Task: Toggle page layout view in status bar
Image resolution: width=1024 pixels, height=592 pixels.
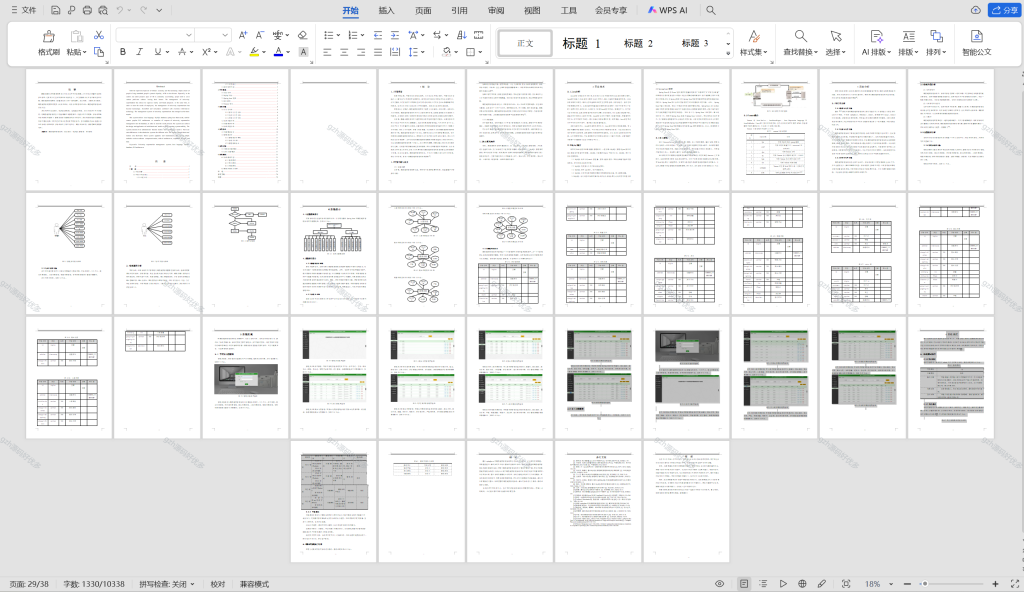Action: 744,584
